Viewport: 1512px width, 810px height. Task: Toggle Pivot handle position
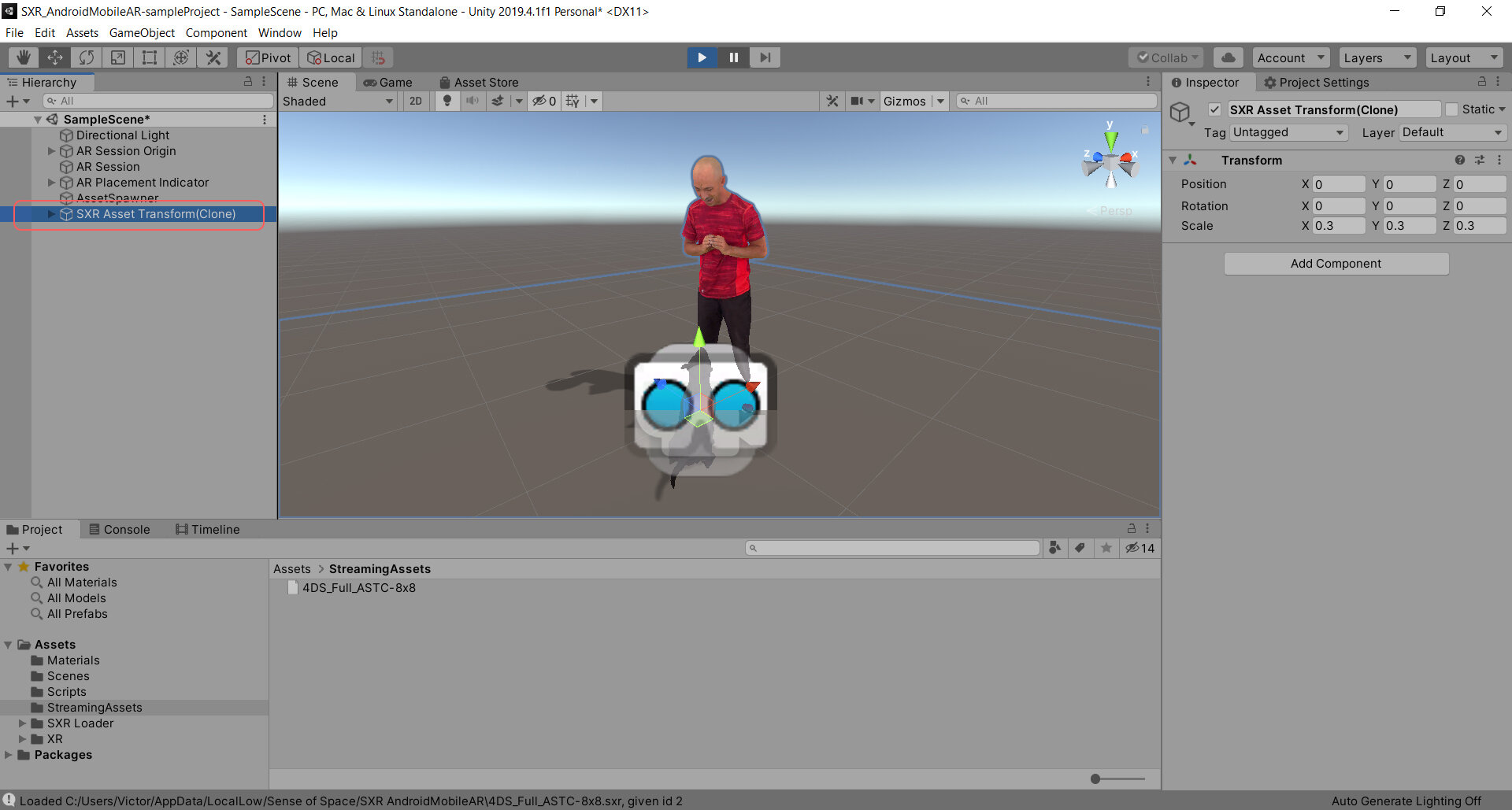tap(268, 57)
